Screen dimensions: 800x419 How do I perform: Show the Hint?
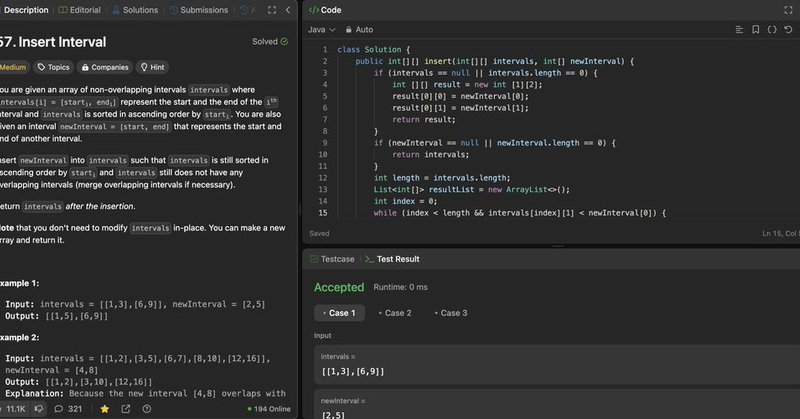153,67
